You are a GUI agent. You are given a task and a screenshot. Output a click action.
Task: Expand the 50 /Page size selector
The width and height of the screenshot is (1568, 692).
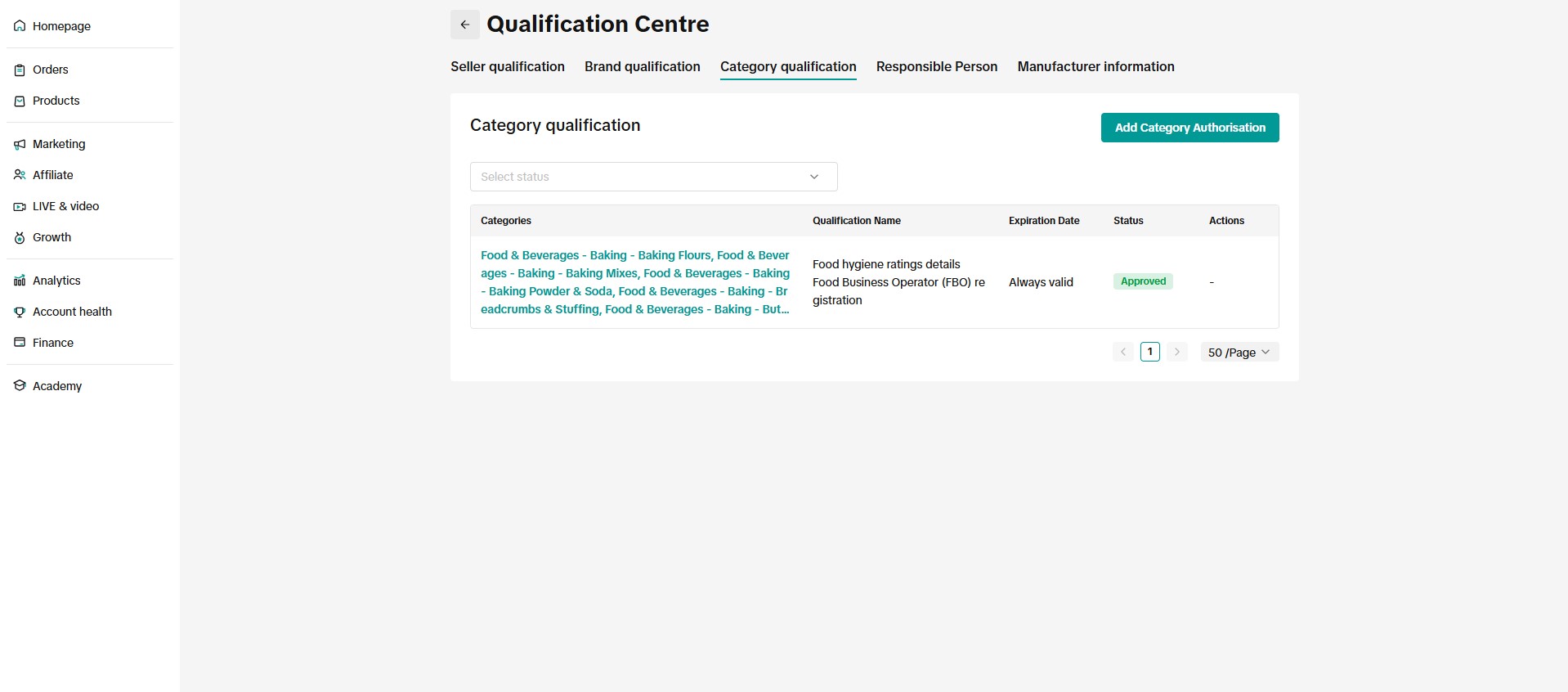tap(1239, 353)
